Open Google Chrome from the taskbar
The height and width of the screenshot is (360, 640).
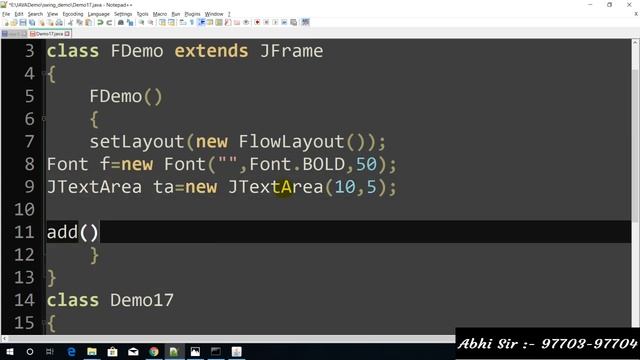tap(153, 351)
